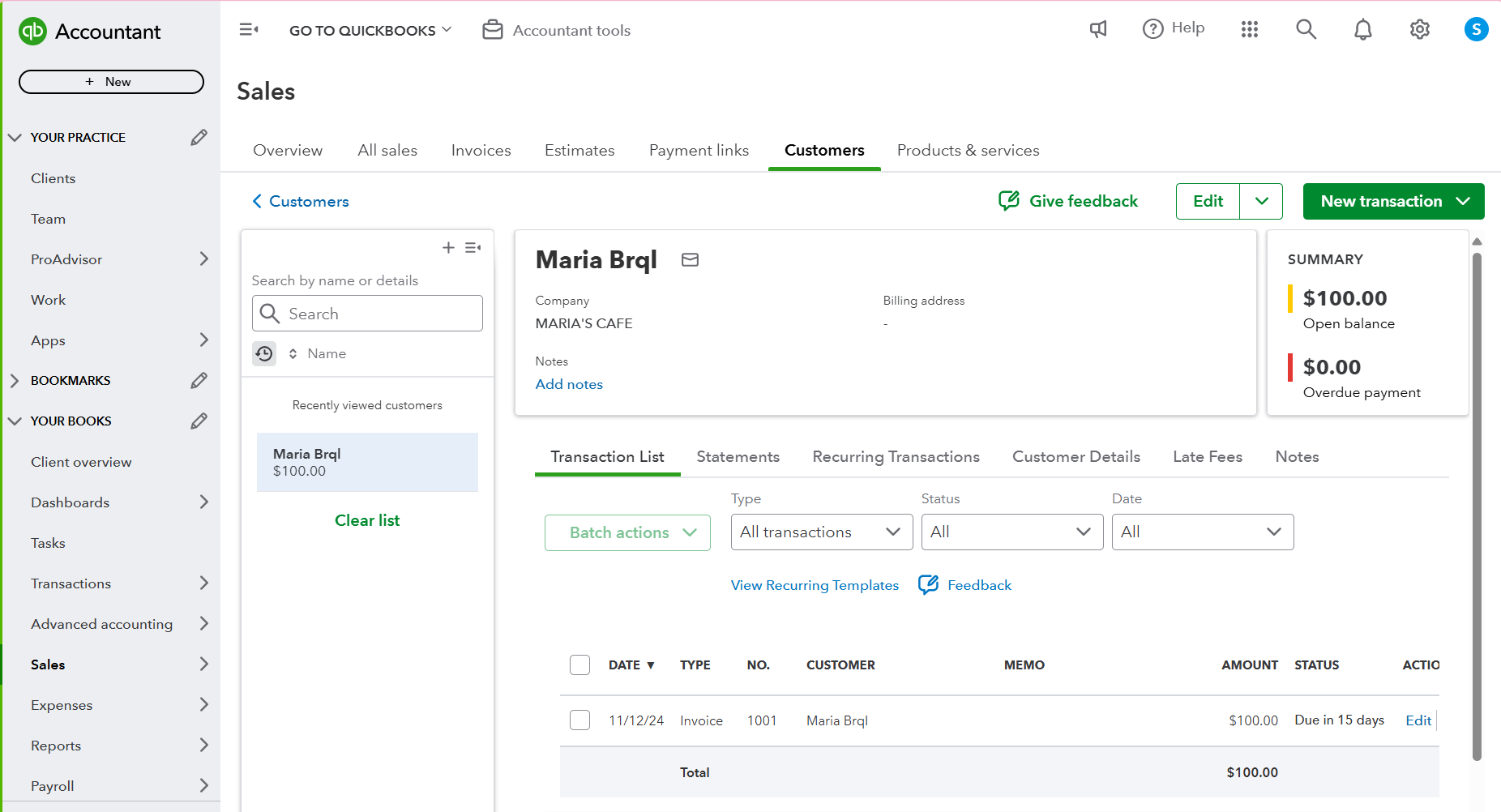Image resolution: width=1501 pixels, height=812 pixels.
Task: Open the search magnifier in header
Action: pos(1306,29)
